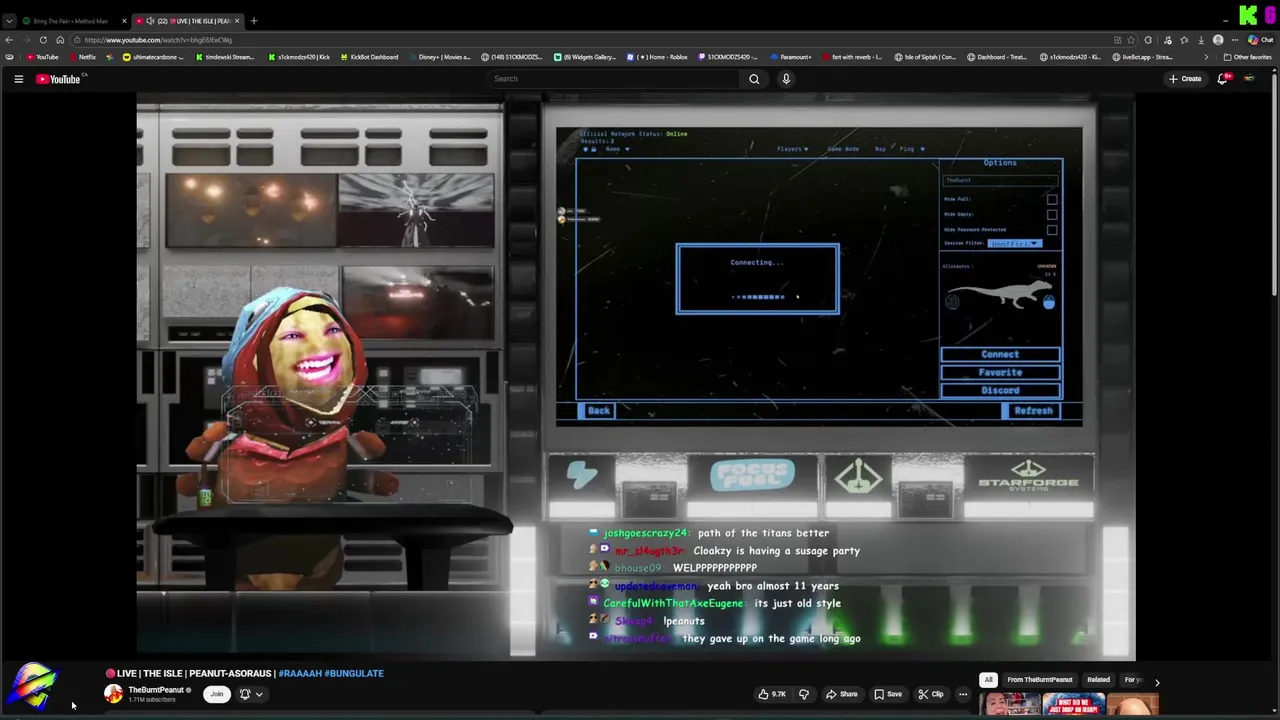The height and width of the screenshot is (720, 1280).
Task: Click Favorite in the game screen
Action: pyautogui.click(x=1000, y=372)
